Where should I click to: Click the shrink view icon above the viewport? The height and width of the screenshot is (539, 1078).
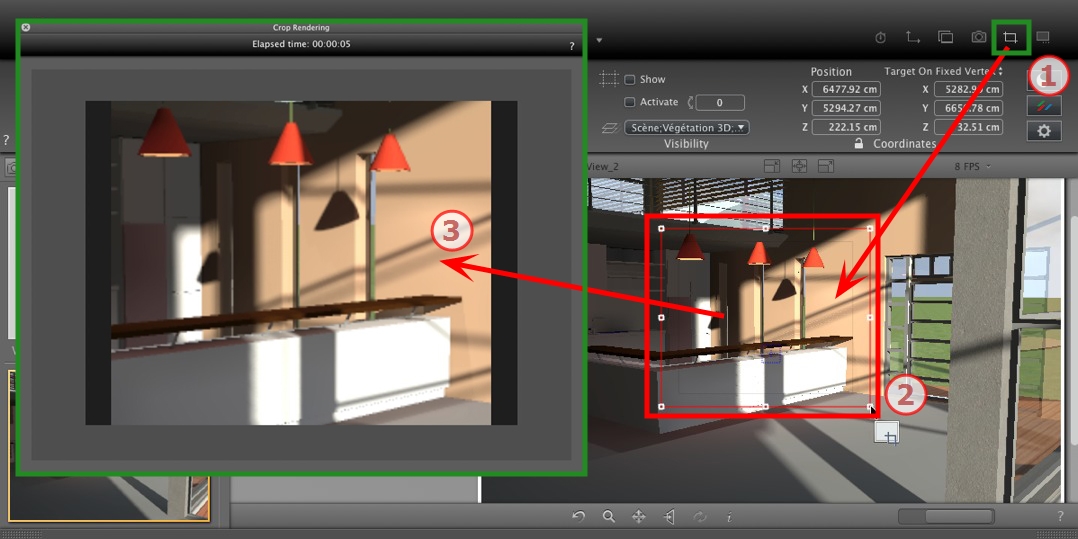click(772, 166)
